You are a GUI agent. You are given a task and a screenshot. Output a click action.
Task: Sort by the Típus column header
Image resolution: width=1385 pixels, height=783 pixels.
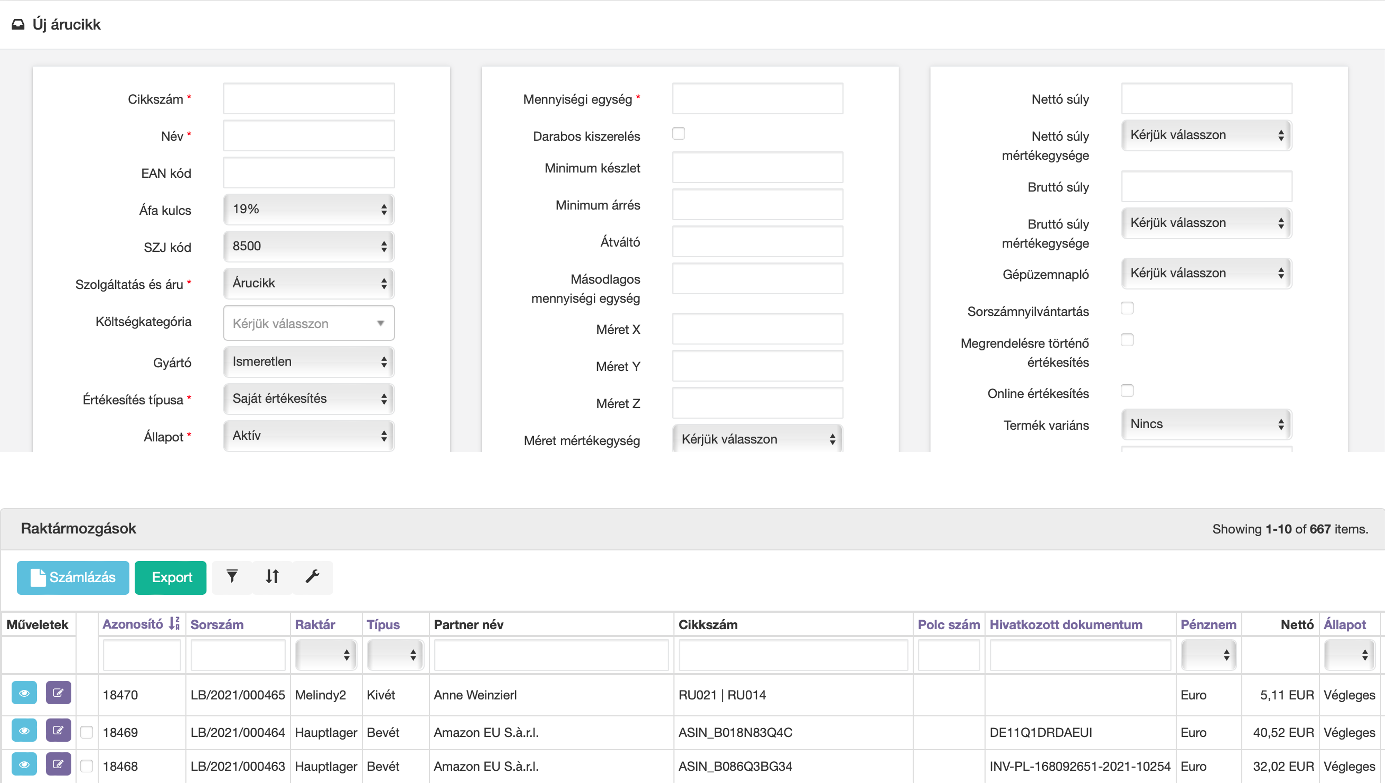click(383, 624)
